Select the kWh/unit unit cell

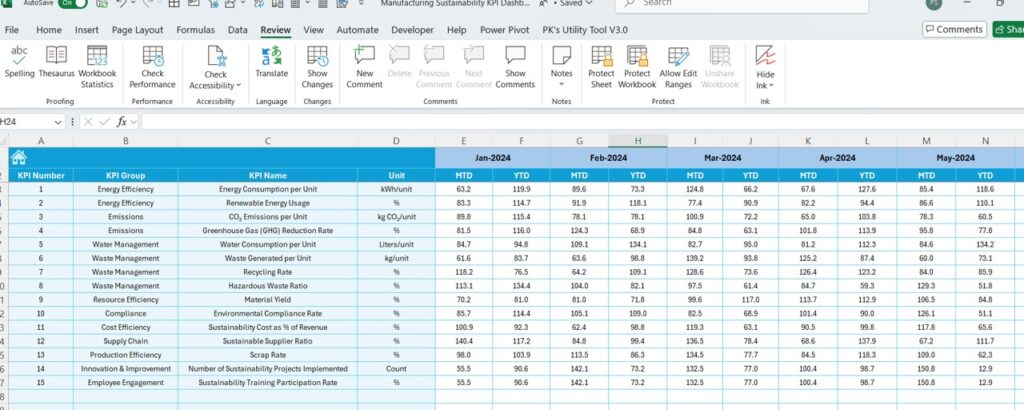click(396, 189)
